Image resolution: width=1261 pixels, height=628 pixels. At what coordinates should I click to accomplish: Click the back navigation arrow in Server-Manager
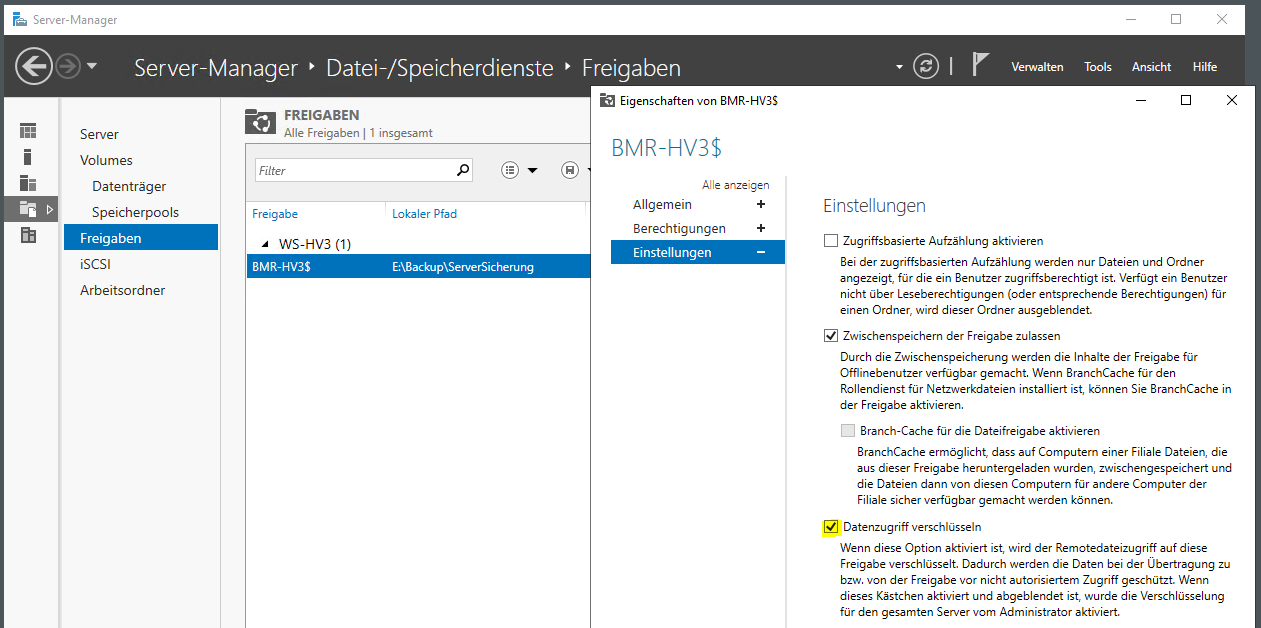point(34,67)
